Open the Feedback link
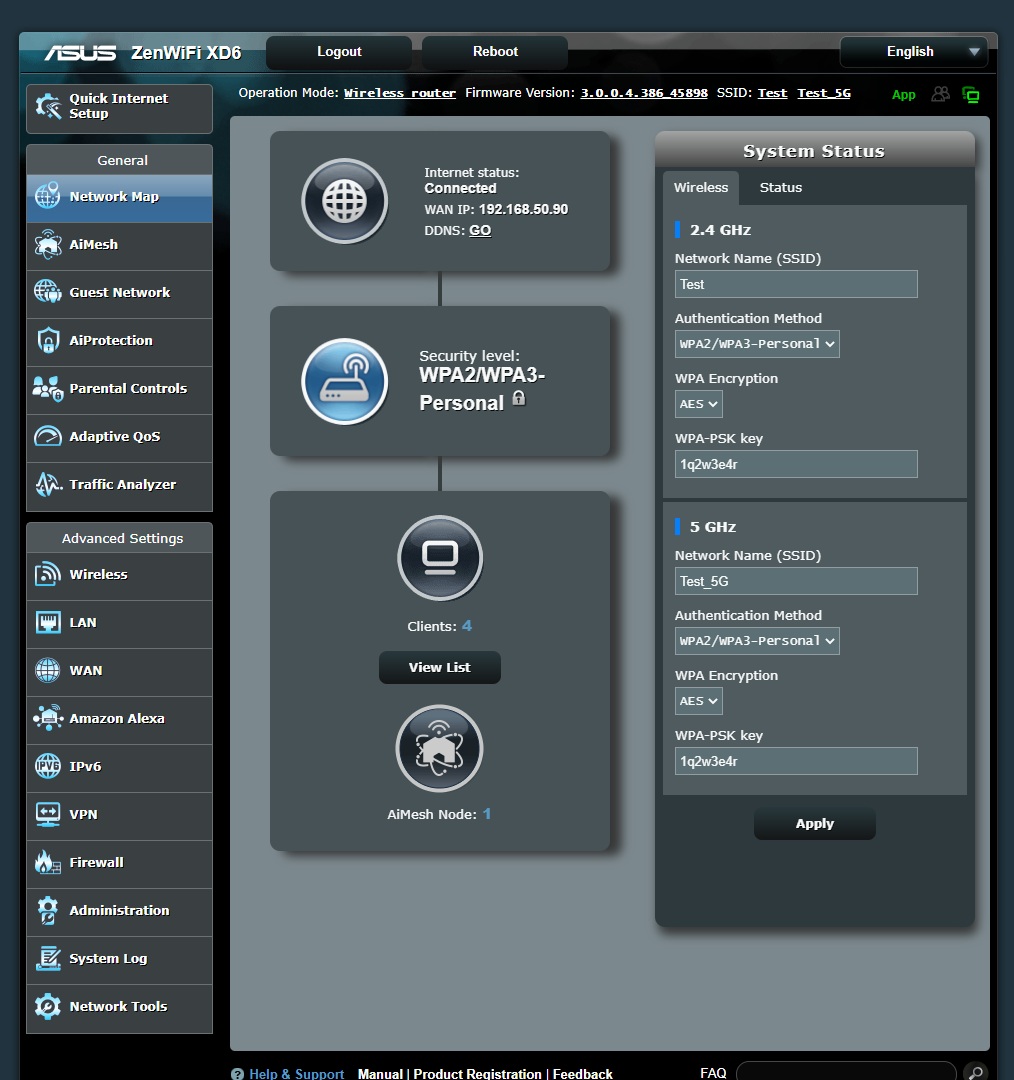 point(583,1073)
